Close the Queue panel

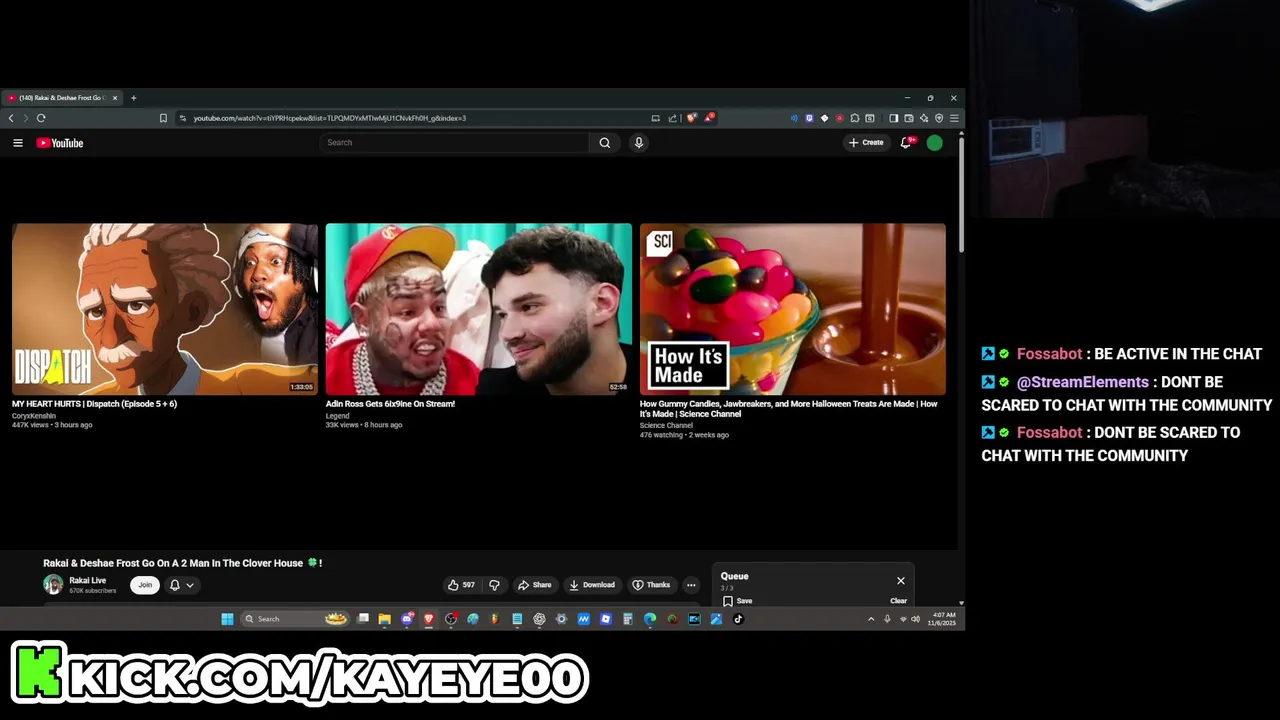pos(901,581)
